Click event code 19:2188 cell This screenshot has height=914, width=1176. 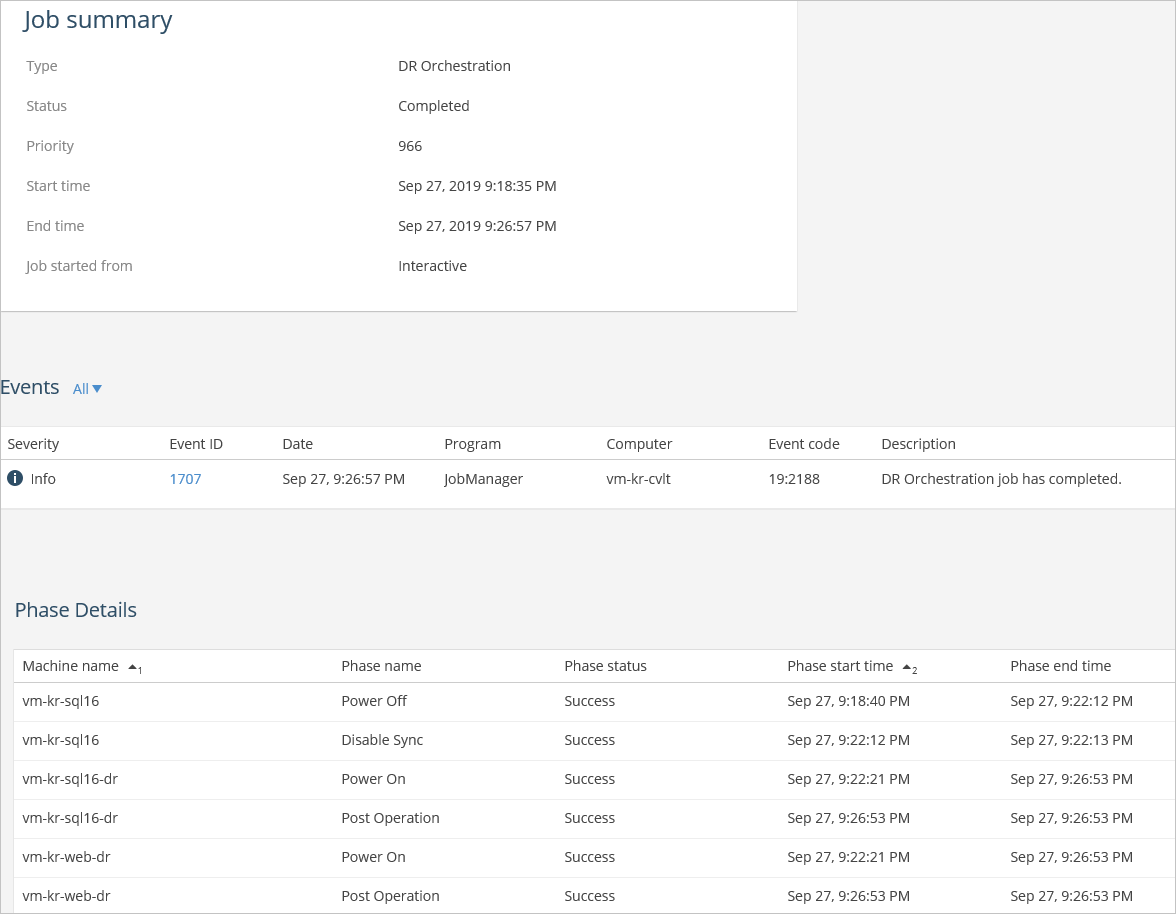[x=794, y=479]
